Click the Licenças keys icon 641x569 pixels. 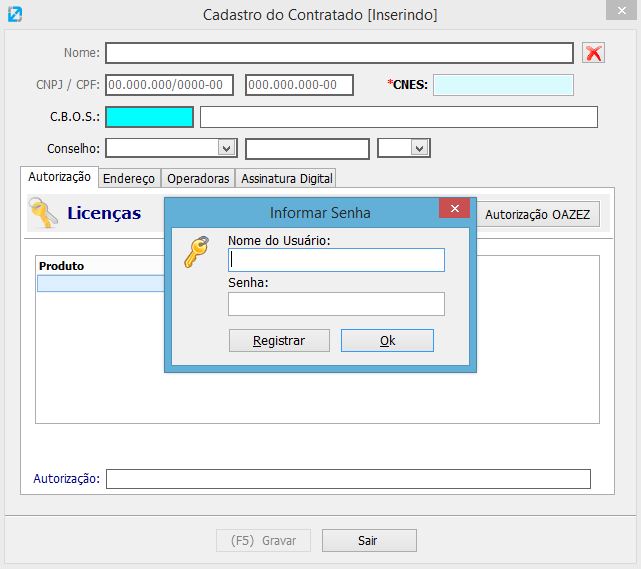tap(43, 213)
